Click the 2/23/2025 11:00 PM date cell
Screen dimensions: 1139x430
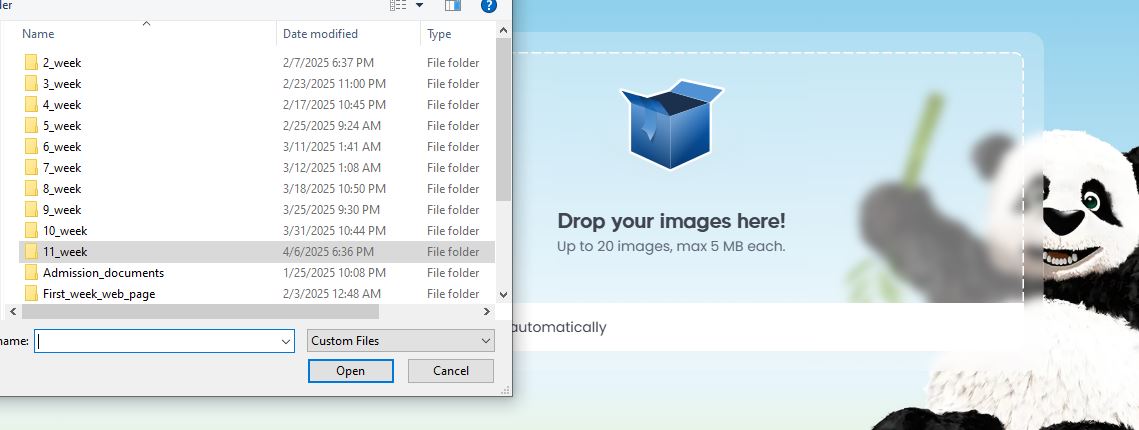334,84
